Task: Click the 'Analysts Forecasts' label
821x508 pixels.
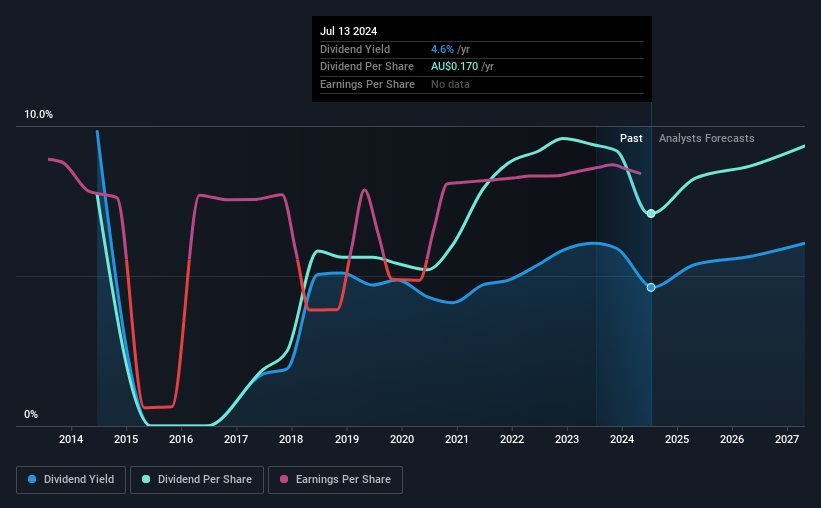Action: pos(706,138)
